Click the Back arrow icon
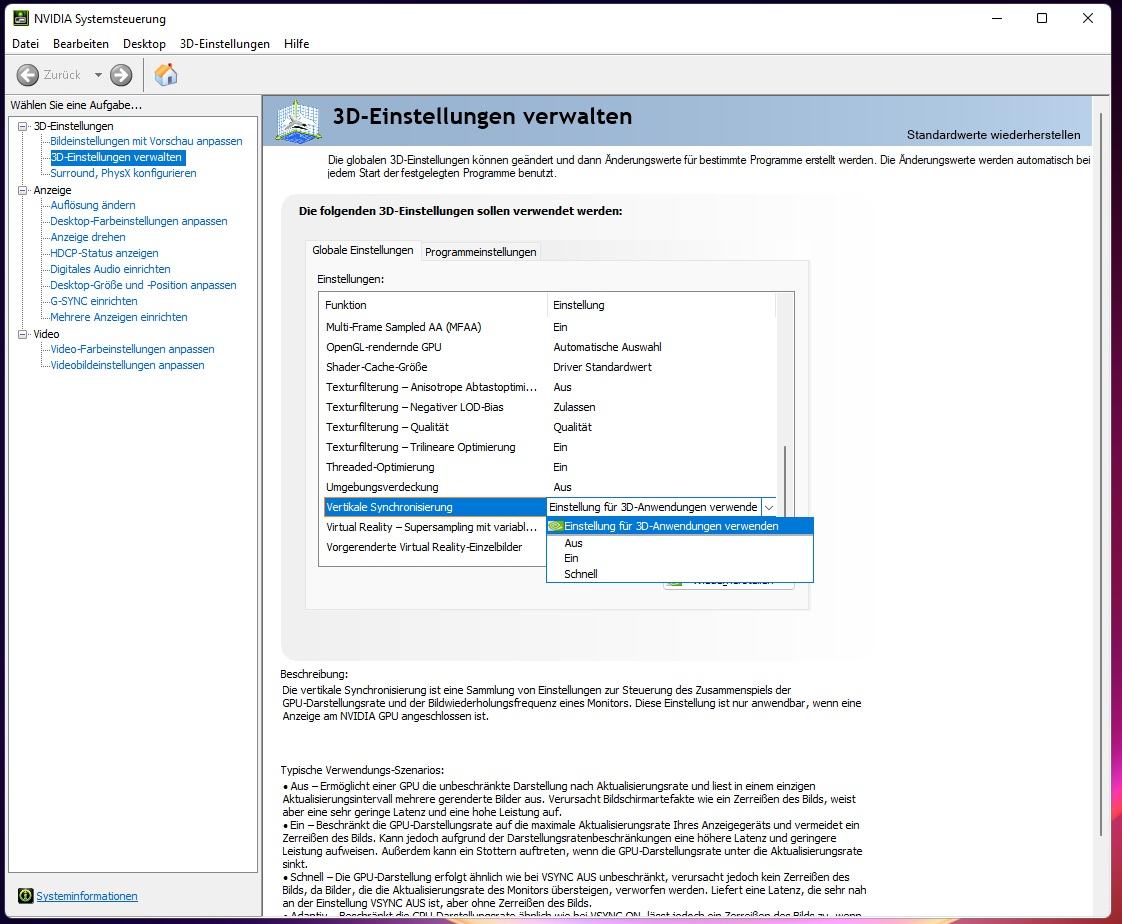Viewport: 1122px width, 924px height. click(27, 74)
